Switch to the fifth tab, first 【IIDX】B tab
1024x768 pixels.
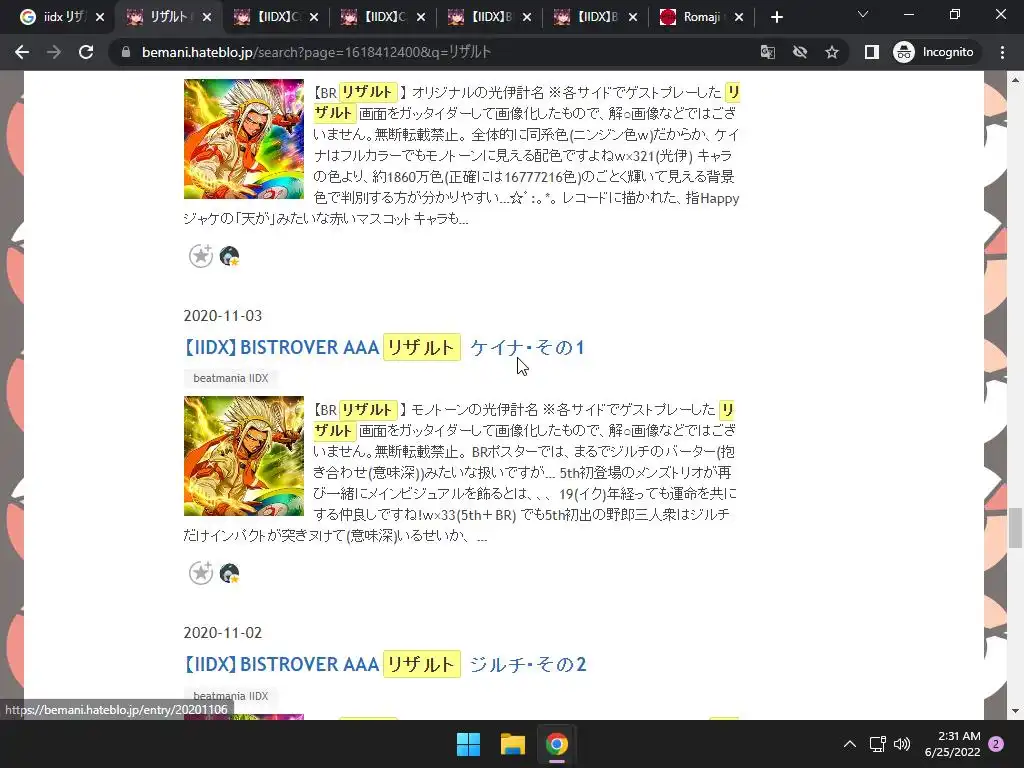click(x=488, y=17)
